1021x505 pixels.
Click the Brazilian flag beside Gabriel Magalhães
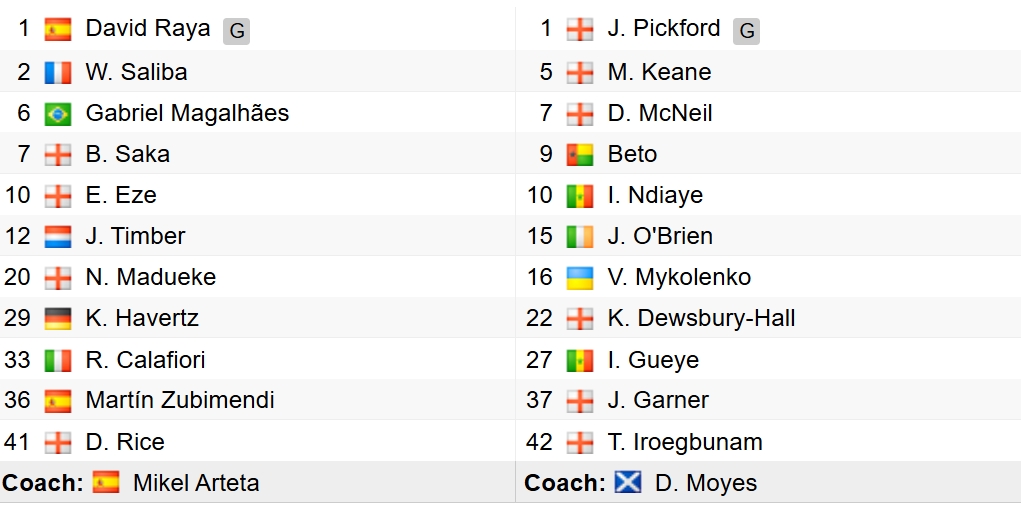pyautogui.click(x=58, y=114)
